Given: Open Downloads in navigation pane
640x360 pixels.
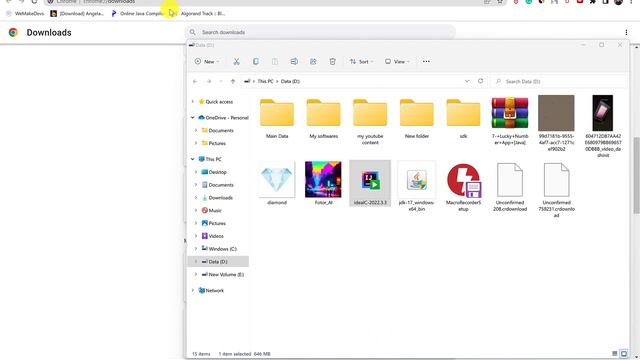Looking at the screenshot, I should pyautogui.click(x=220, y=198).
